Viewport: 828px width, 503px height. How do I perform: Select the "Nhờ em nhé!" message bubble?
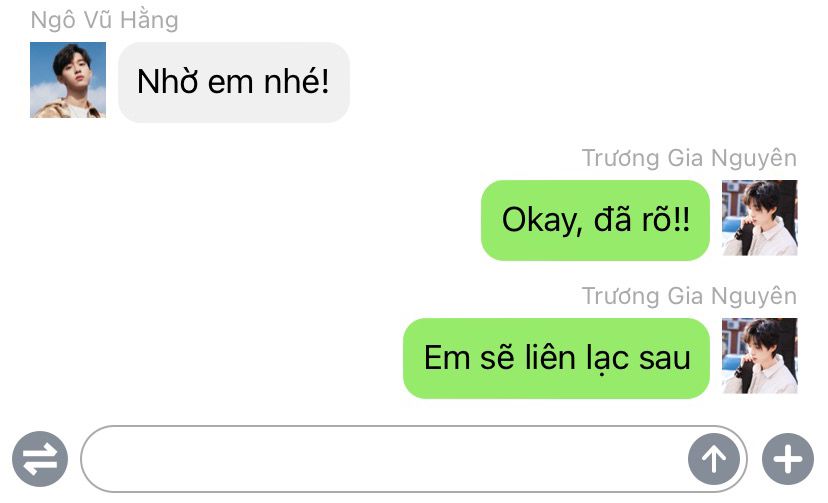[x=233, y=82]
